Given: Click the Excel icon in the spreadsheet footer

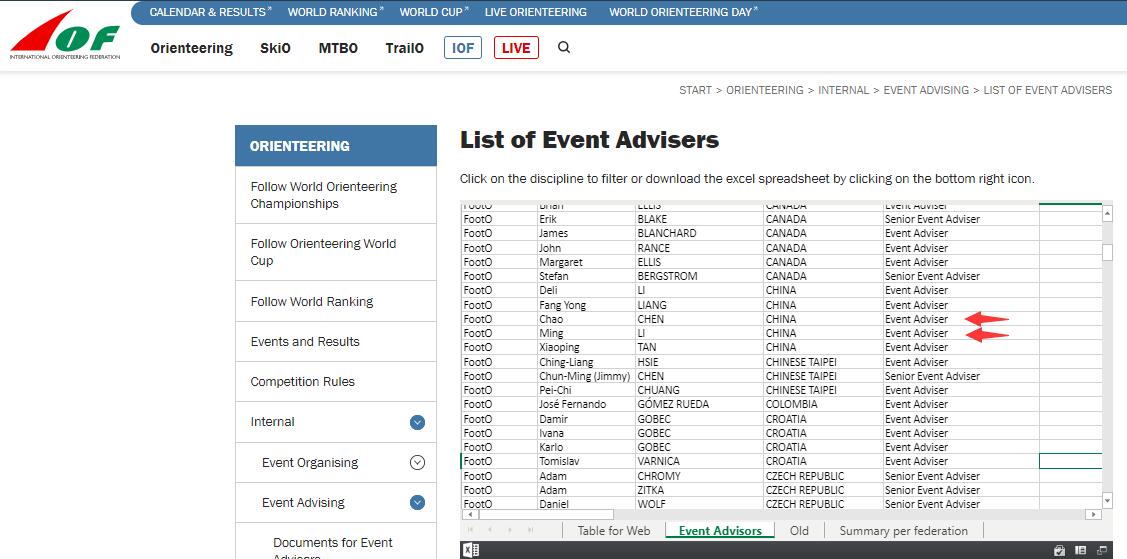Looking at the screenshot, I should (x=470, y=550).
